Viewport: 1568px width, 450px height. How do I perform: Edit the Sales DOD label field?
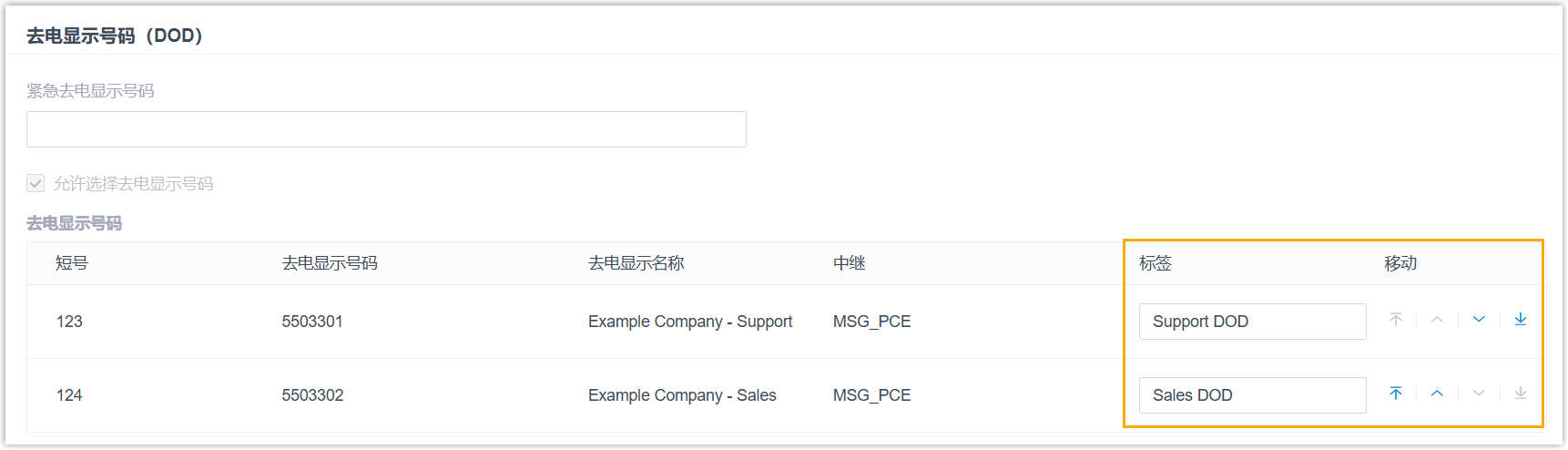(x=1252, y=395)
